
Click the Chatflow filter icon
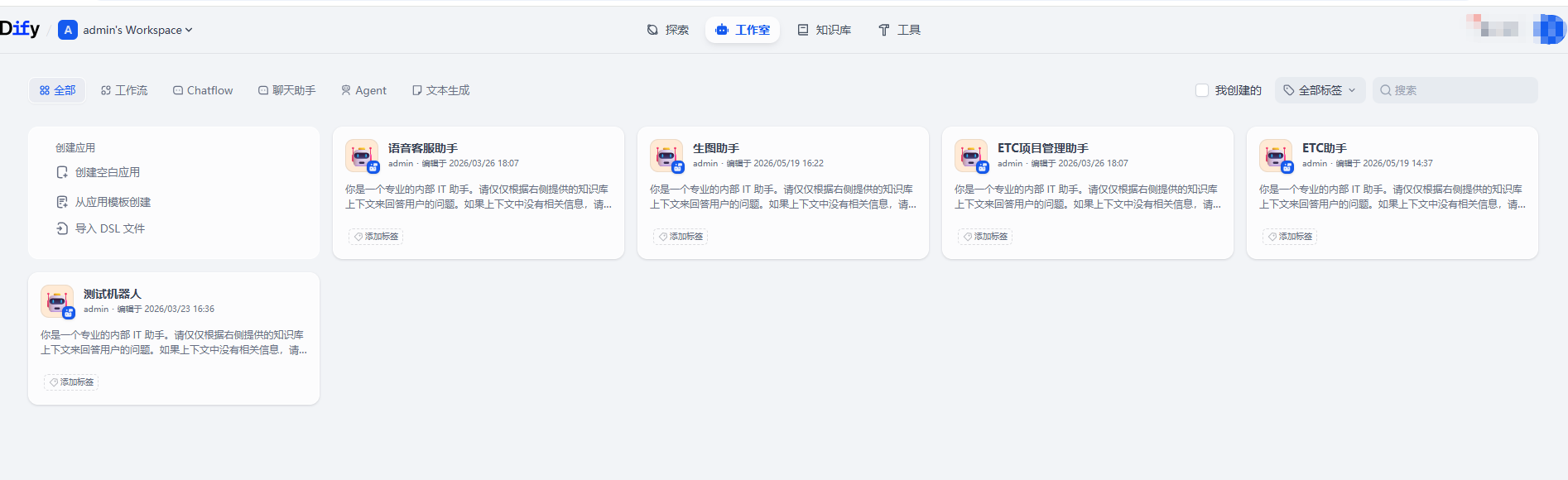pyautogui.click(x=178, y=90)
